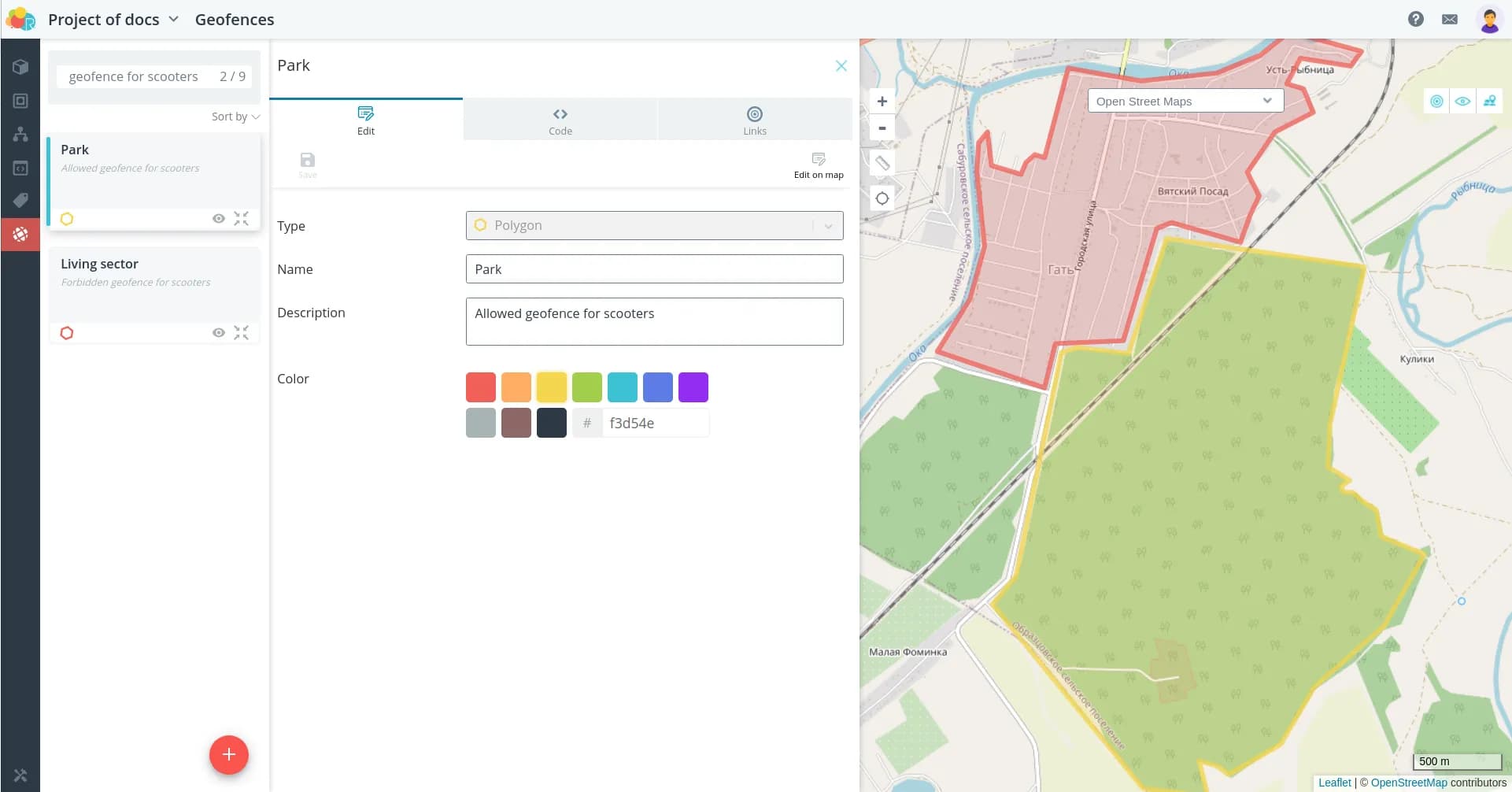Expand the Sort by dropdown
1512x792 pixels.
pos(235,117)
